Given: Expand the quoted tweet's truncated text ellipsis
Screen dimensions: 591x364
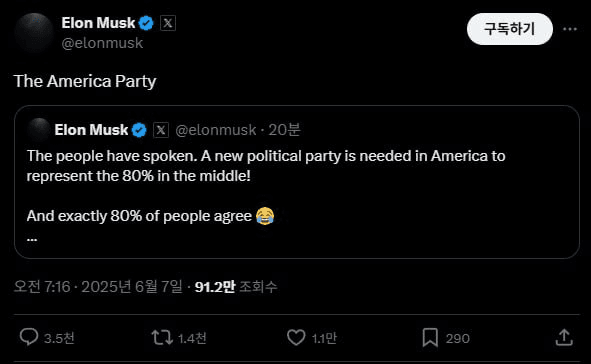Looking at the screenshot, I should 32,239.
